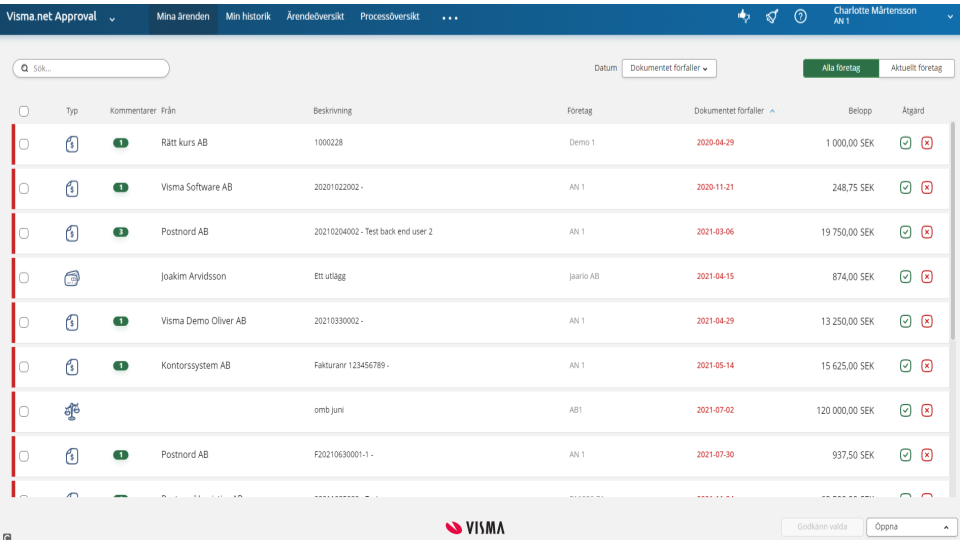Open Processöversikt tab
This screenshot has width=960, height=540.
pyautogui.click(x=389, y=17)
